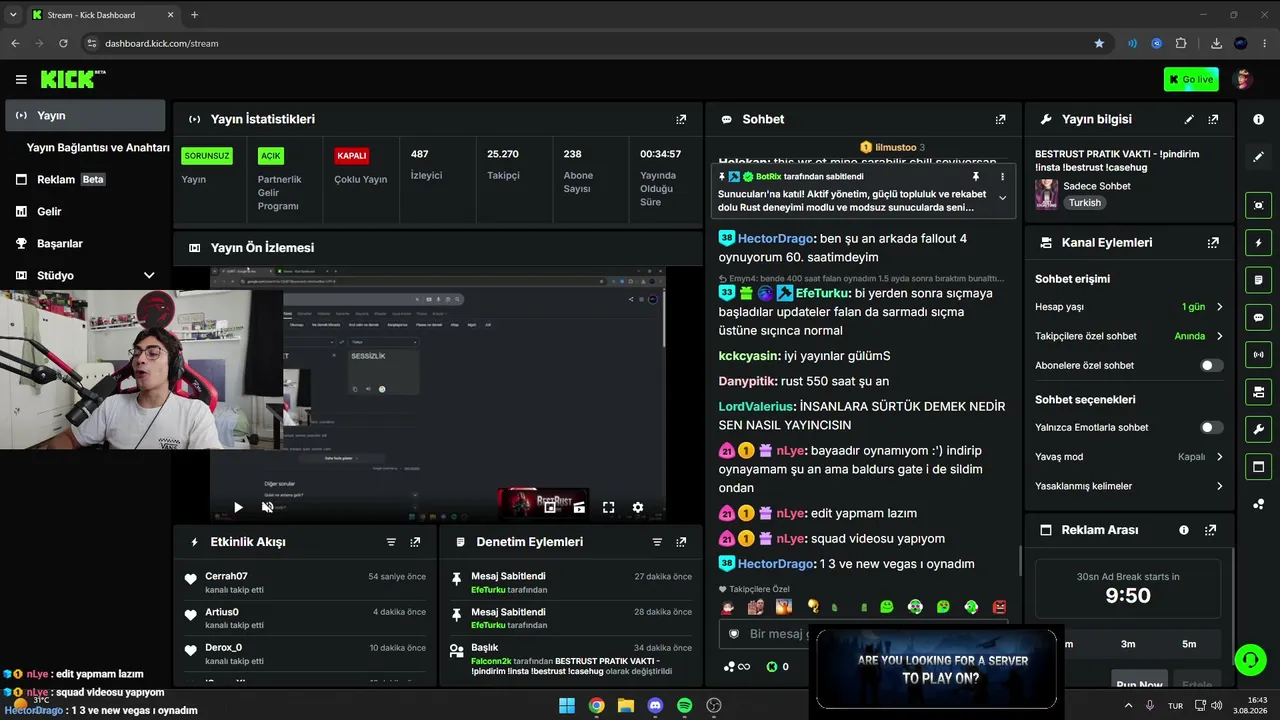Open Spotify from the taskbar
This screenshot has height=720, width=1280.
[685, 705]
